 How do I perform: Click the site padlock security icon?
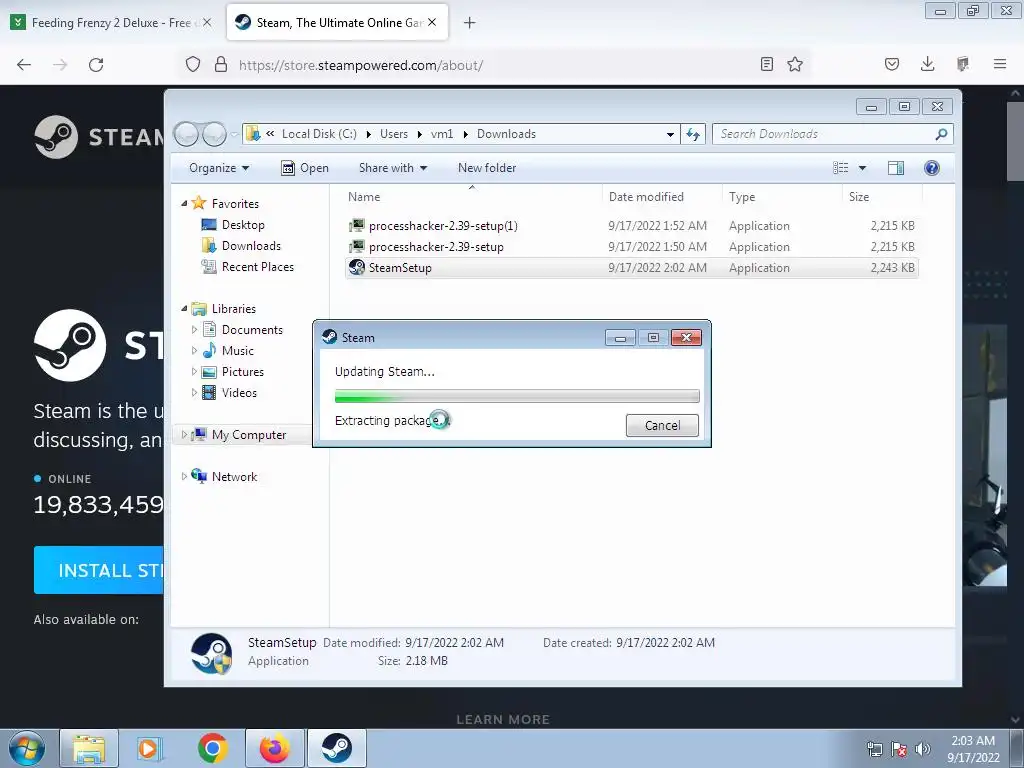(x=221, y=65)
